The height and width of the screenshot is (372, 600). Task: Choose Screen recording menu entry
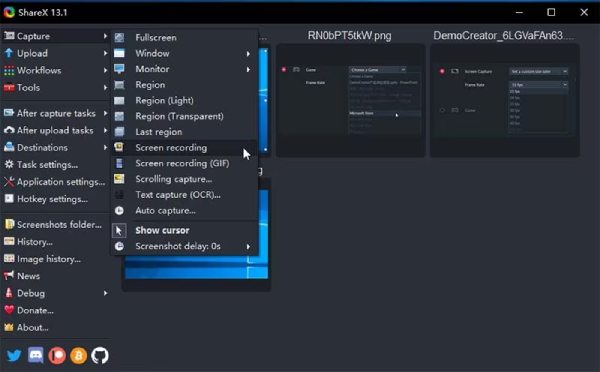click(184, 147)
